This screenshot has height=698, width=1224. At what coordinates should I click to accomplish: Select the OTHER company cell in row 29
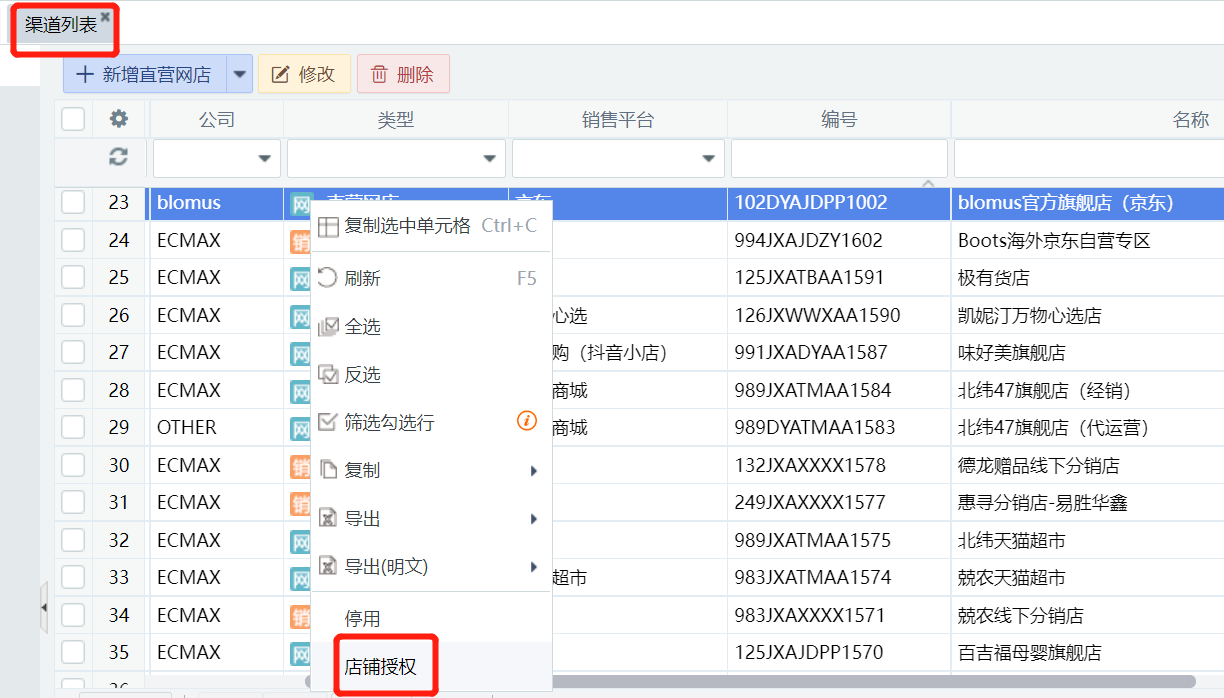pyautogui.click(x=216, y=427)
